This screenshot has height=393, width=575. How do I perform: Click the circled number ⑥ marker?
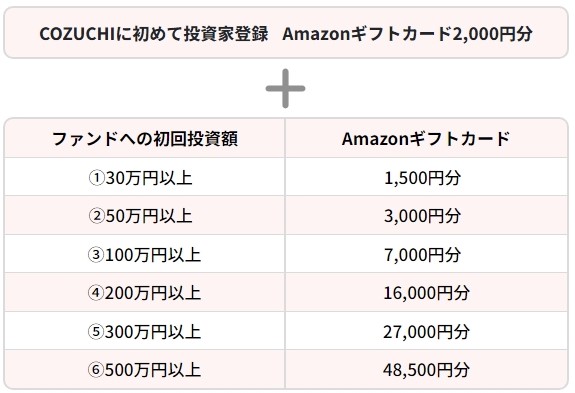(95, 370)
